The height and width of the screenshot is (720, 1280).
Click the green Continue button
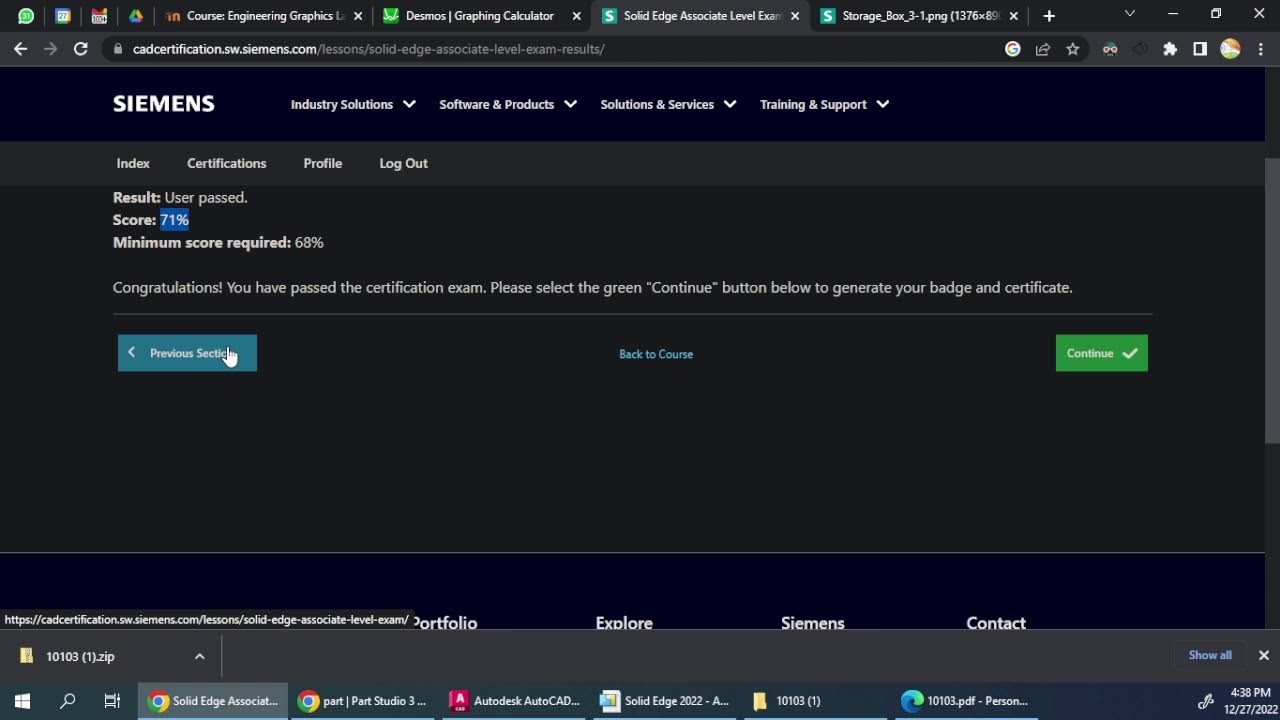point(1101,353)
